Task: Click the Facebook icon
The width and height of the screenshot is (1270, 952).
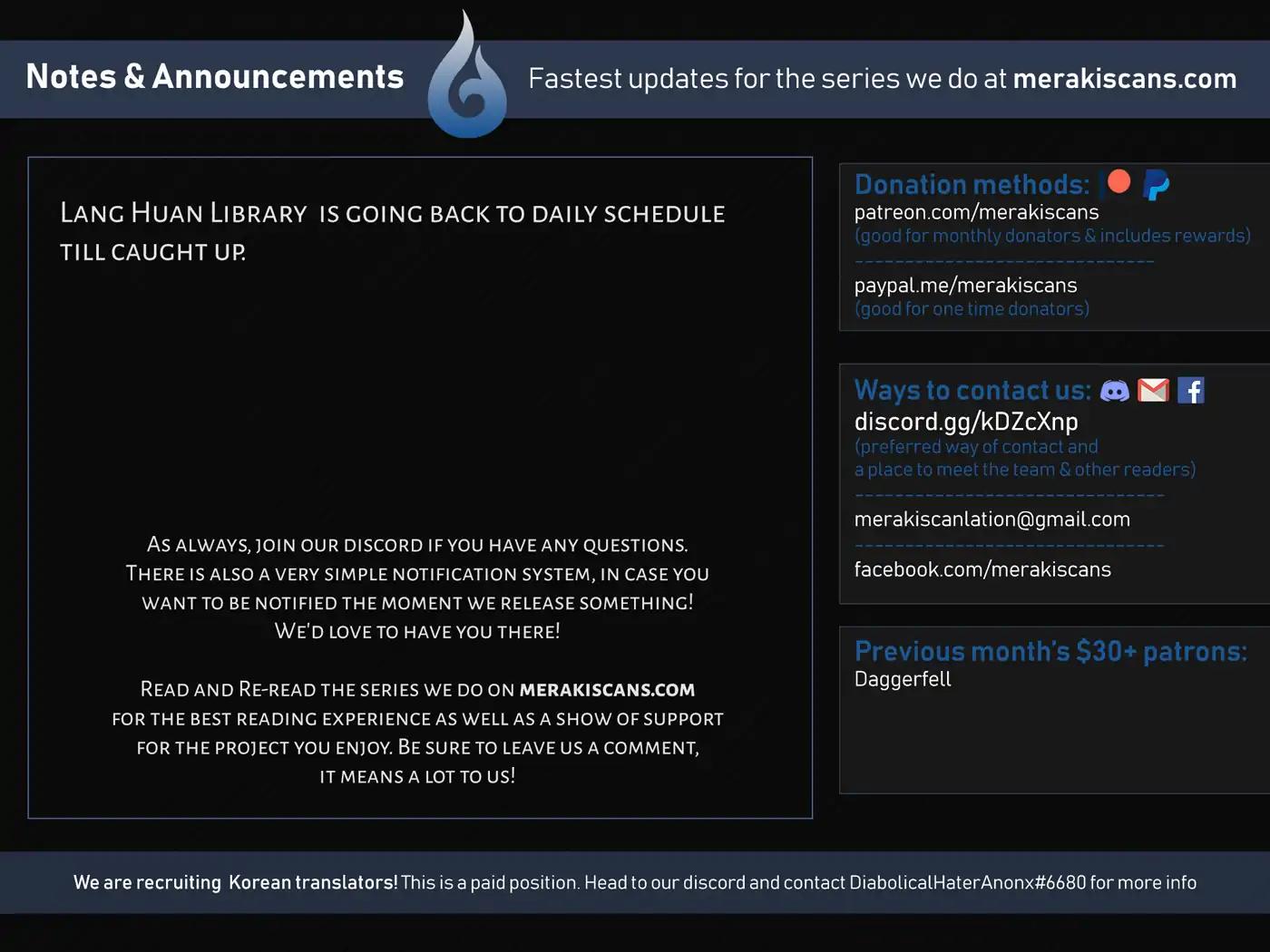Action: click(1190, 391)
